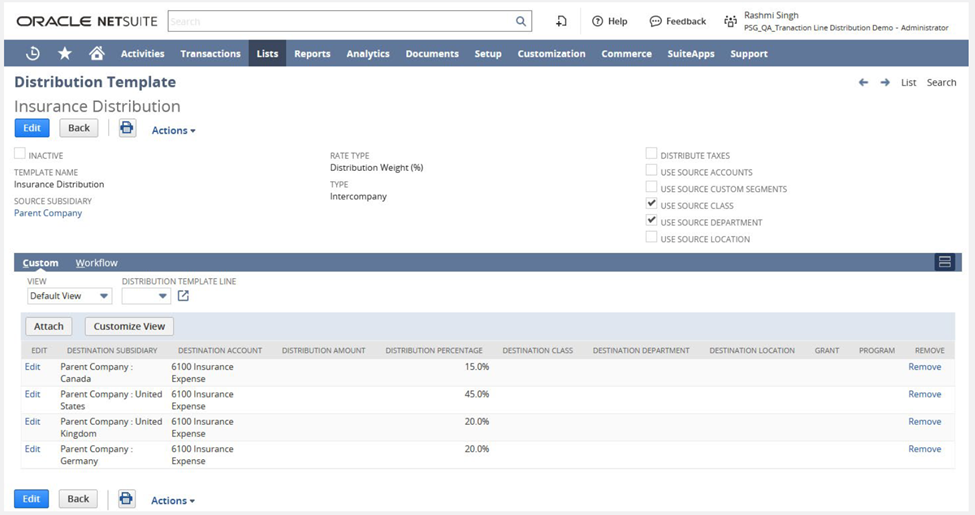
Task: Click the top print icon
Action: coord(127,128)
